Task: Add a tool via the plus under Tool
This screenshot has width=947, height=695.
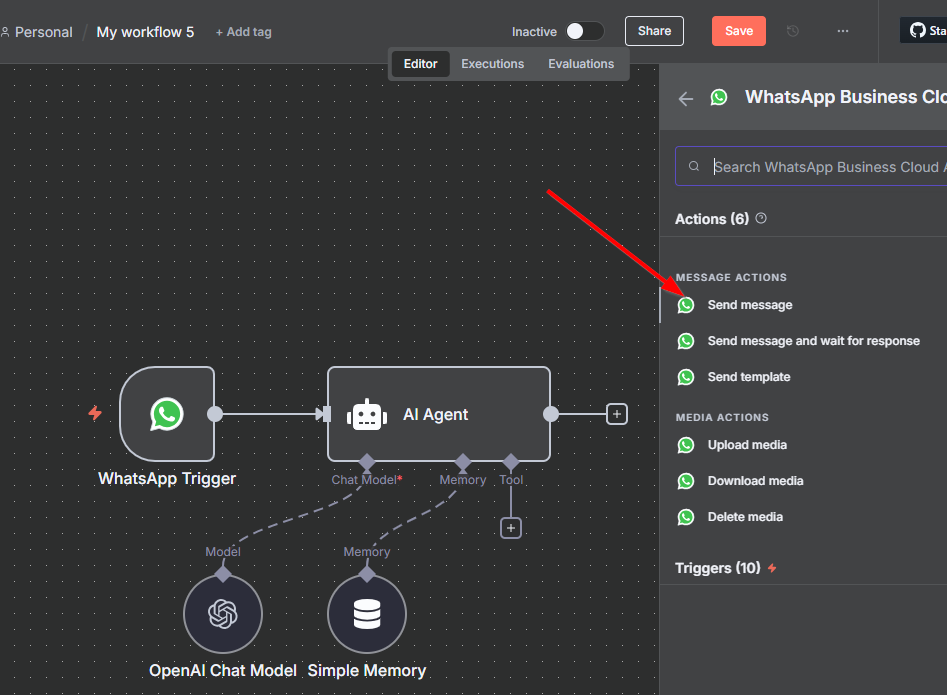Action: tap(511, 528)
